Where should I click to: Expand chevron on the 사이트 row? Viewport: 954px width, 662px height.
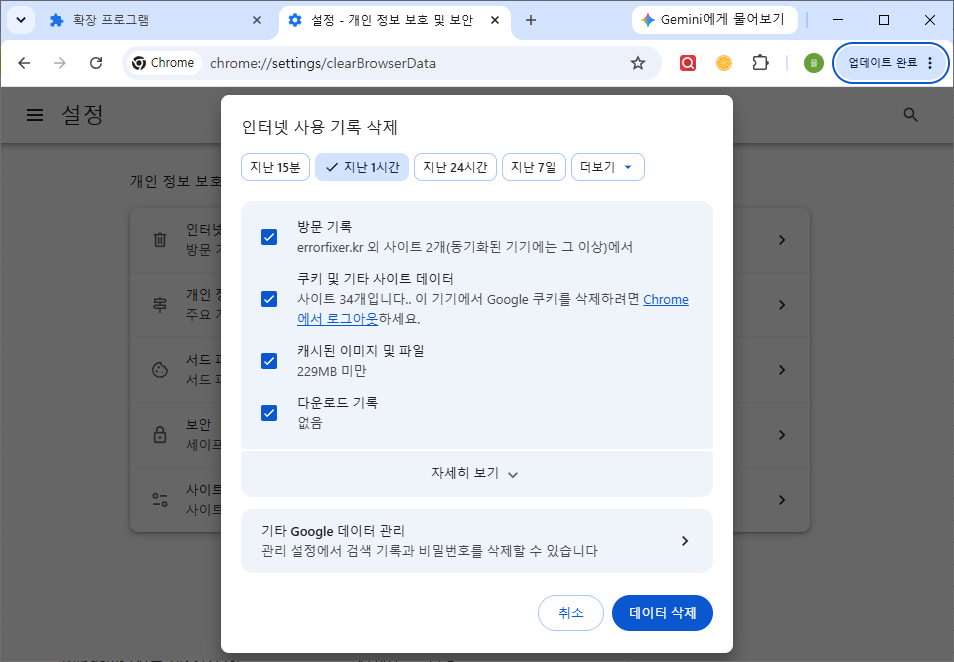coord(782,500)
